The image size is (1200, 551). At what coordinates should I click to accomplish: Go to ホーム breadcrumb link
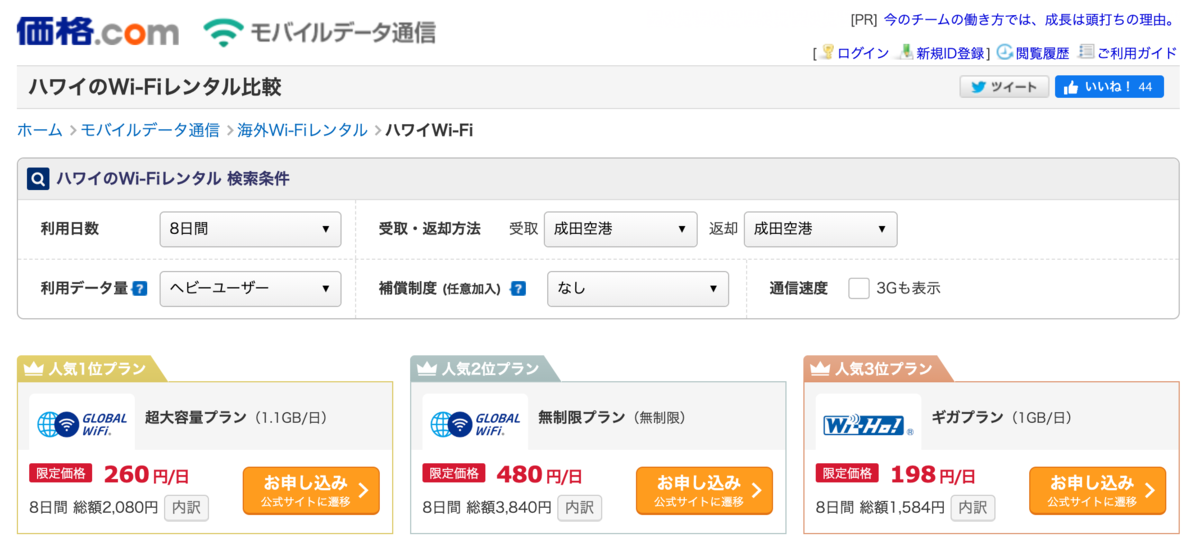(x=39, y=130)
